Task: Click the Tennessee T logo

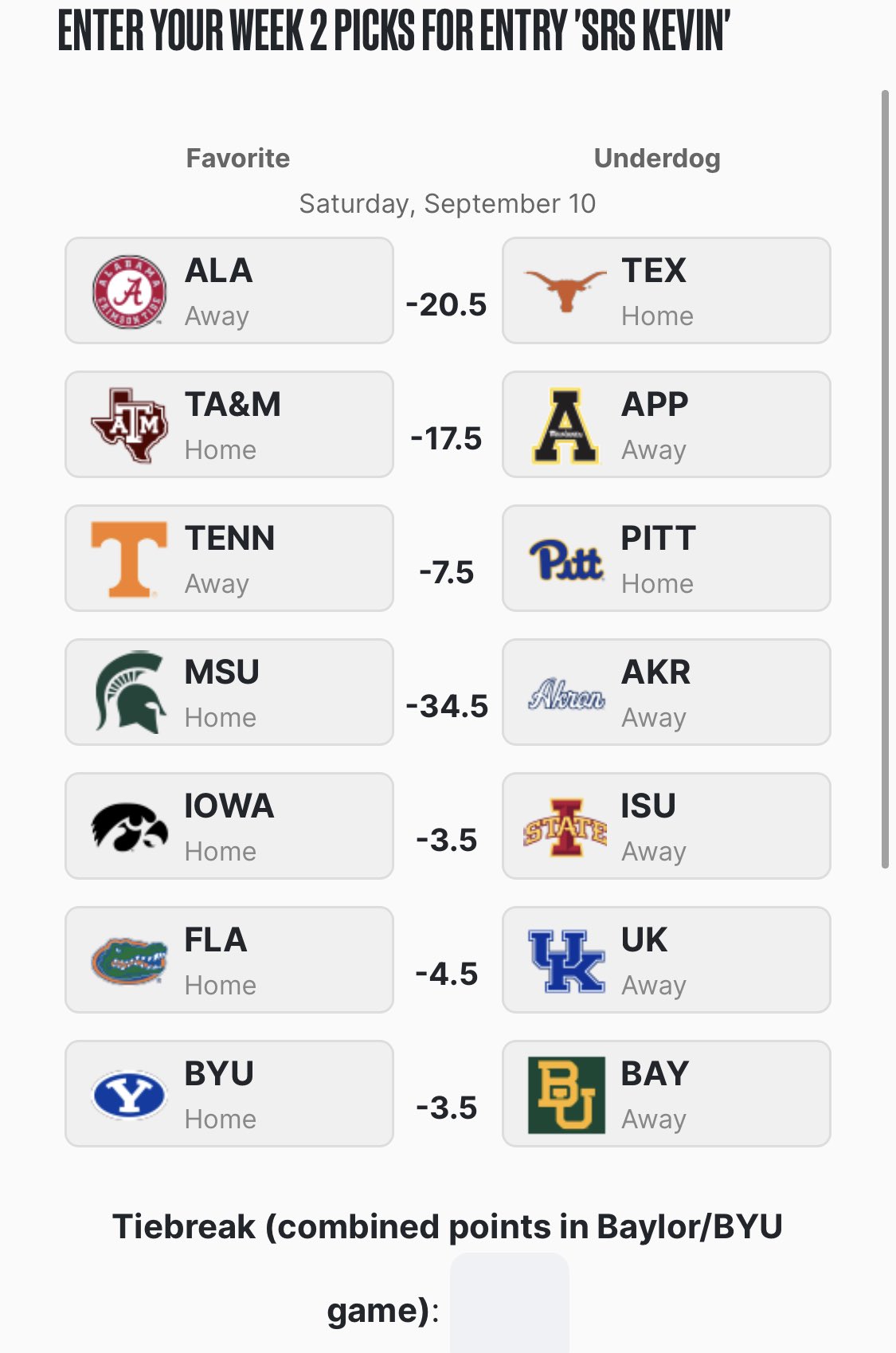Action: pyautogui.click(x=129, y=559)
